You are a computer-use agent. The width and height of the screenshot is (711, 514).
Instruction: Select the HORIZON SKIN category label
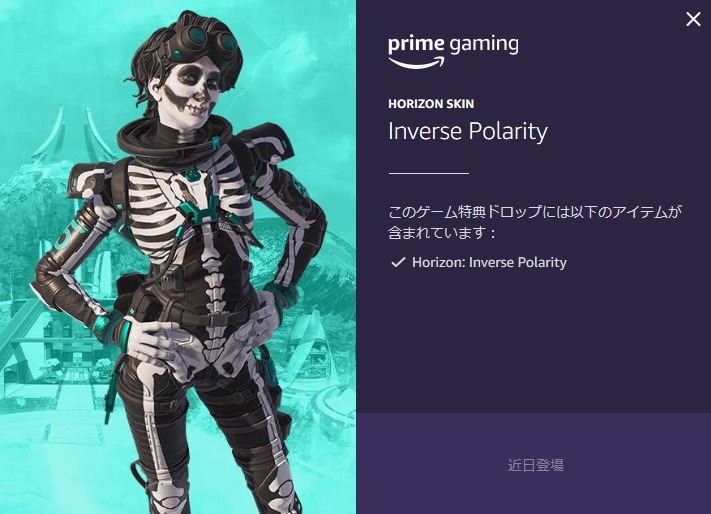(431, 104)
